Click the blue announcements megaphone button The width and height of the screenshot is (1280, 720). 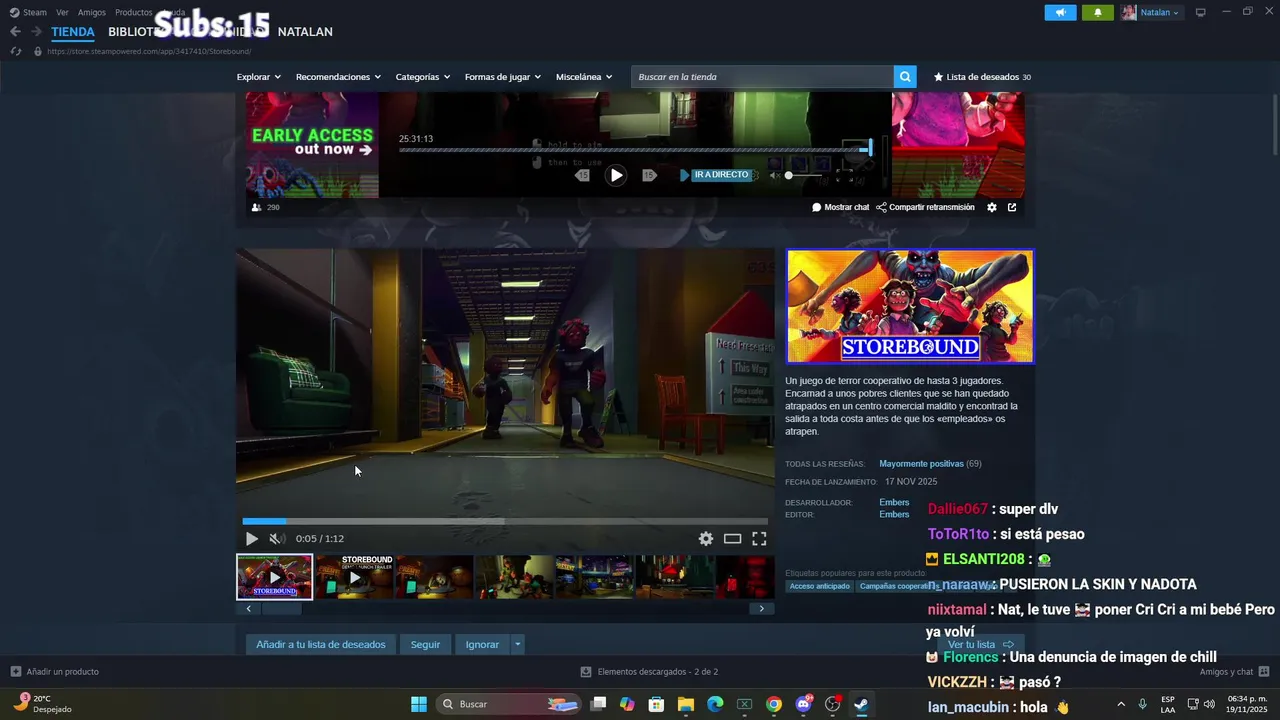point(1060,12)
